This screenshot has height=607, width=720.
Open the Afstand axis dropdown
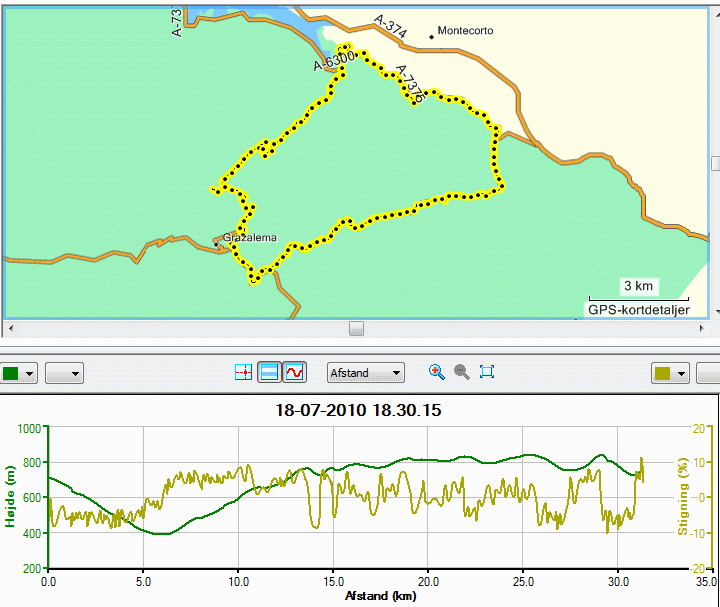(x=366, y=373)
